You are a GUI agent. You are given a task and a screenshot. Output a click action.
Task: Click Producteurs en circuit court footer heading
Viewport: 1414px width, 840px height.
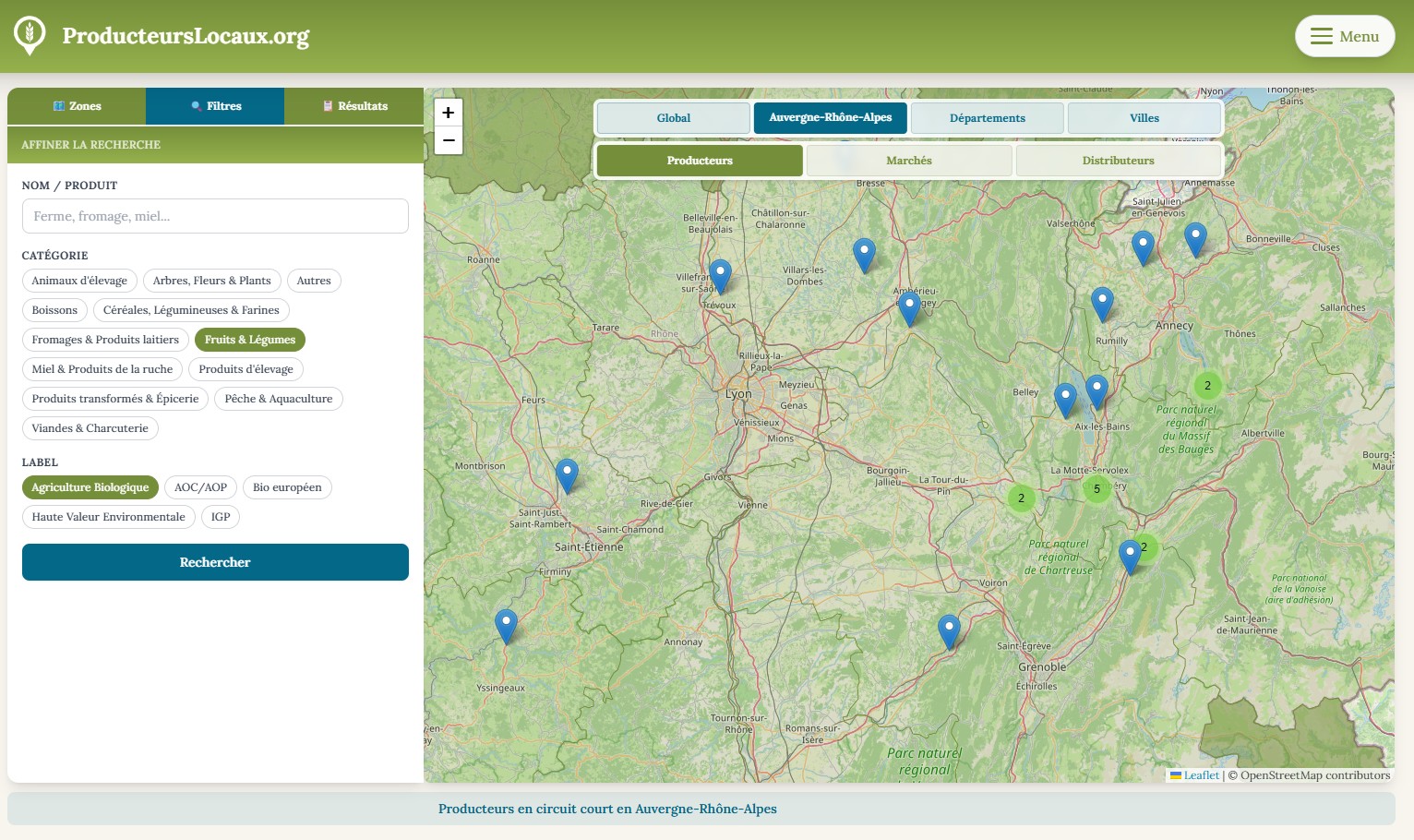pyautogui.click(x=607, y=809)
